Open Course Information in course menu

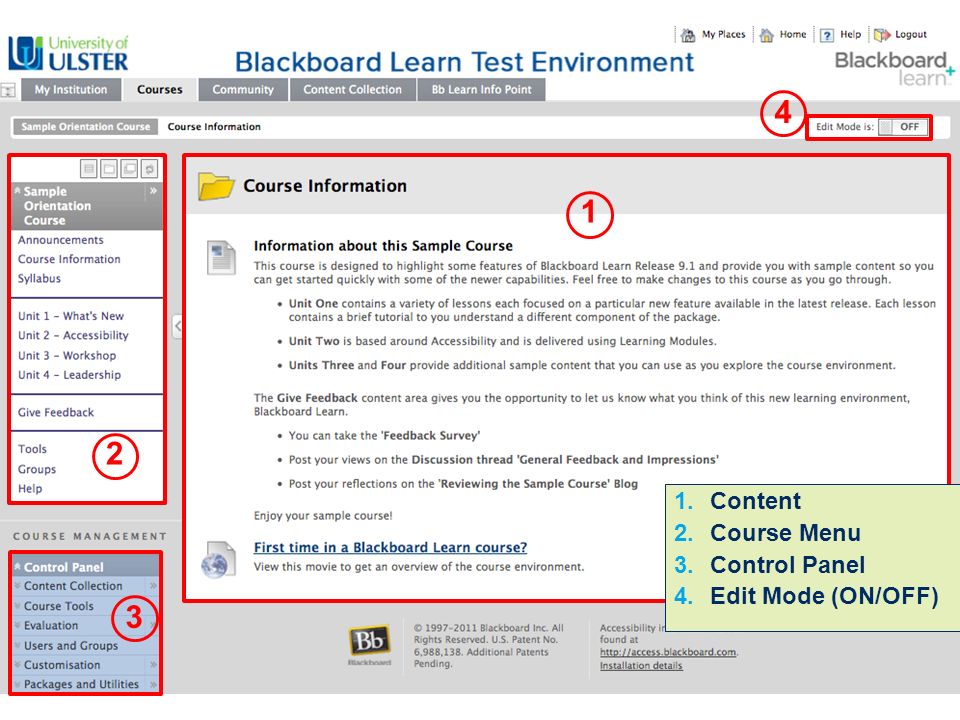69,259
